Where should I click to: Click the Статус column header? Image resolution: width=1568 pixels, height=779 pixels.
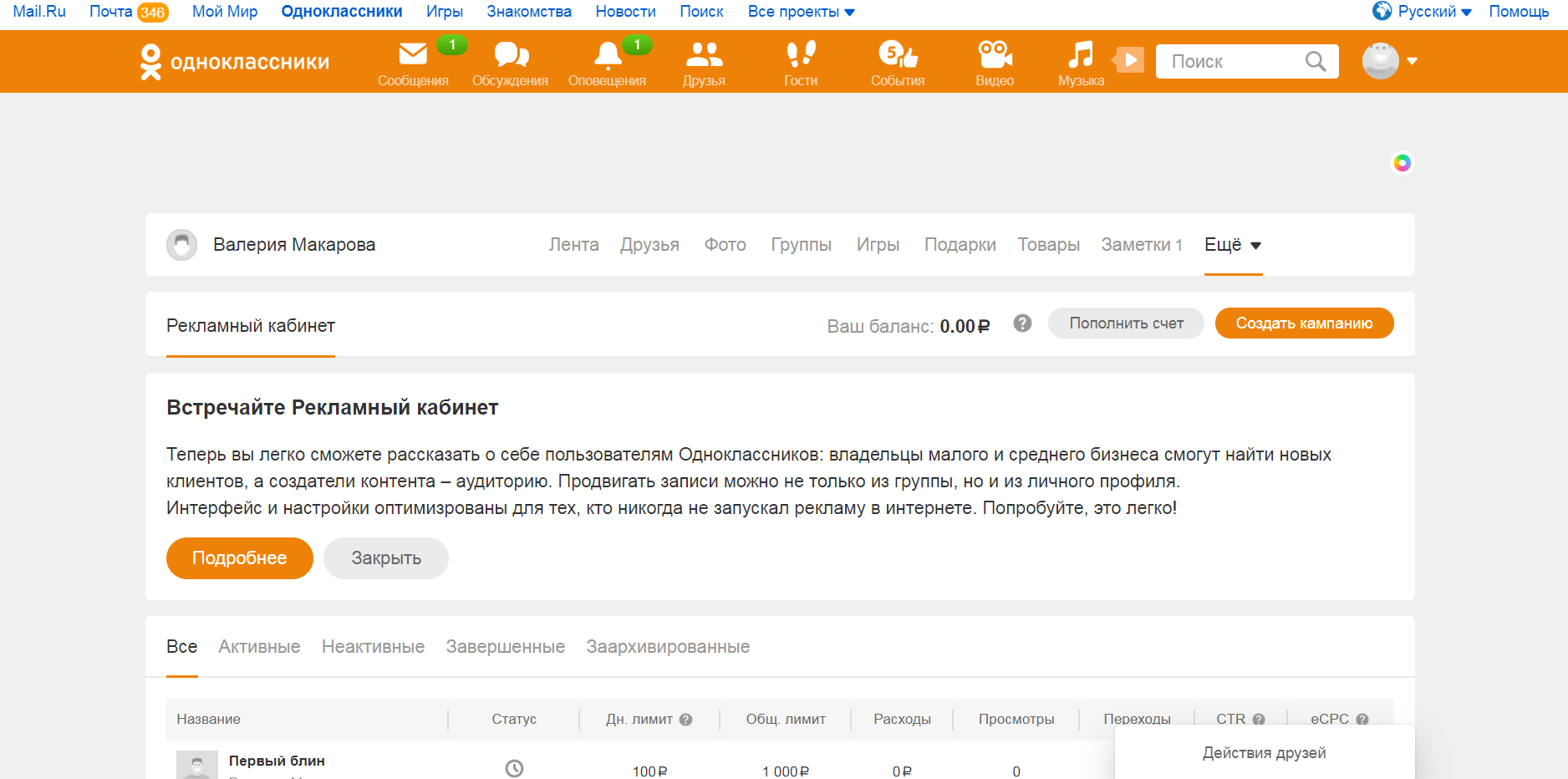[514, 720]
